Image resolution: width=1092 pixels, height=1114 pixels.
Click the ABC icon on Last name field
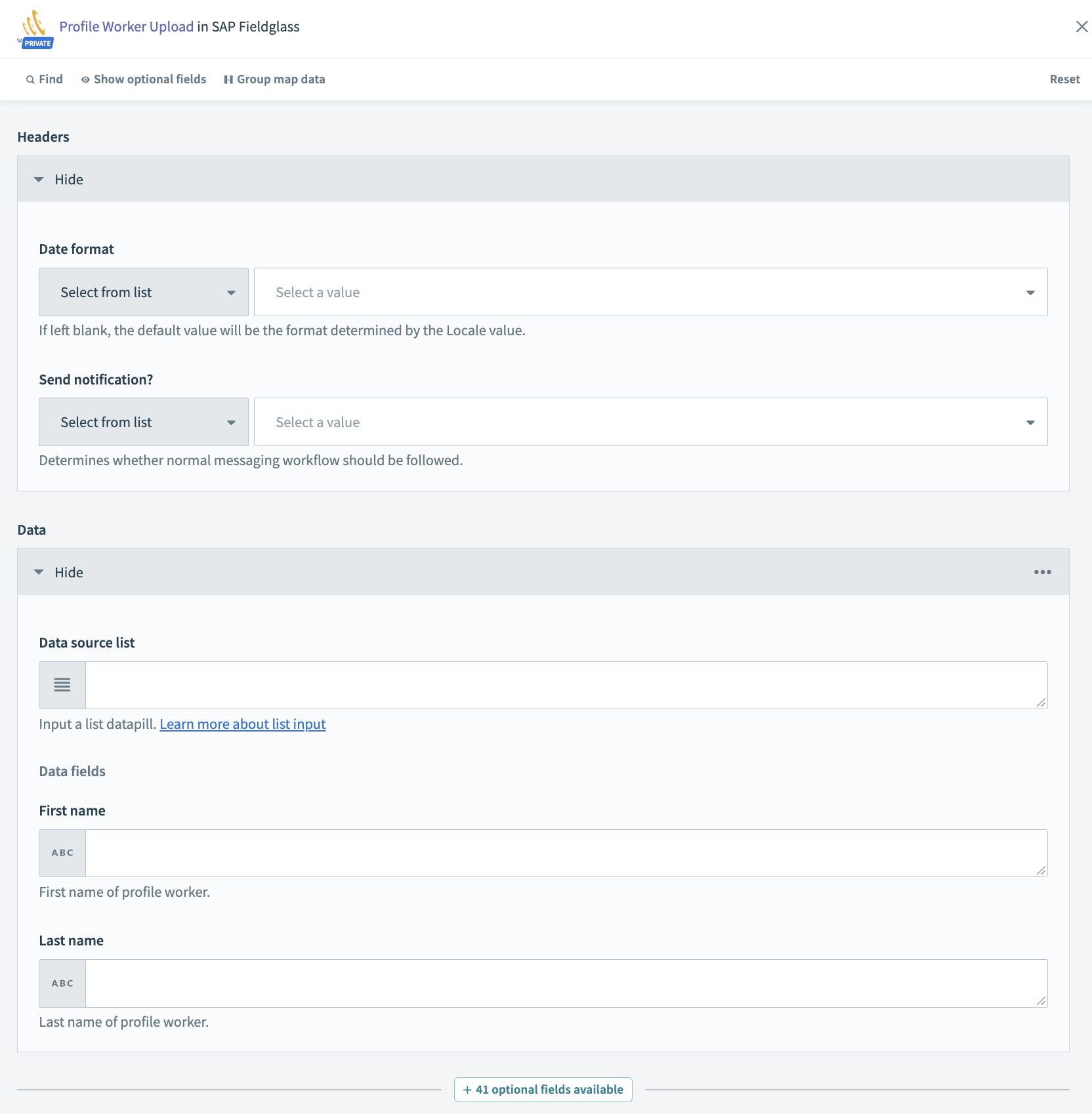[x=62, y=983]
